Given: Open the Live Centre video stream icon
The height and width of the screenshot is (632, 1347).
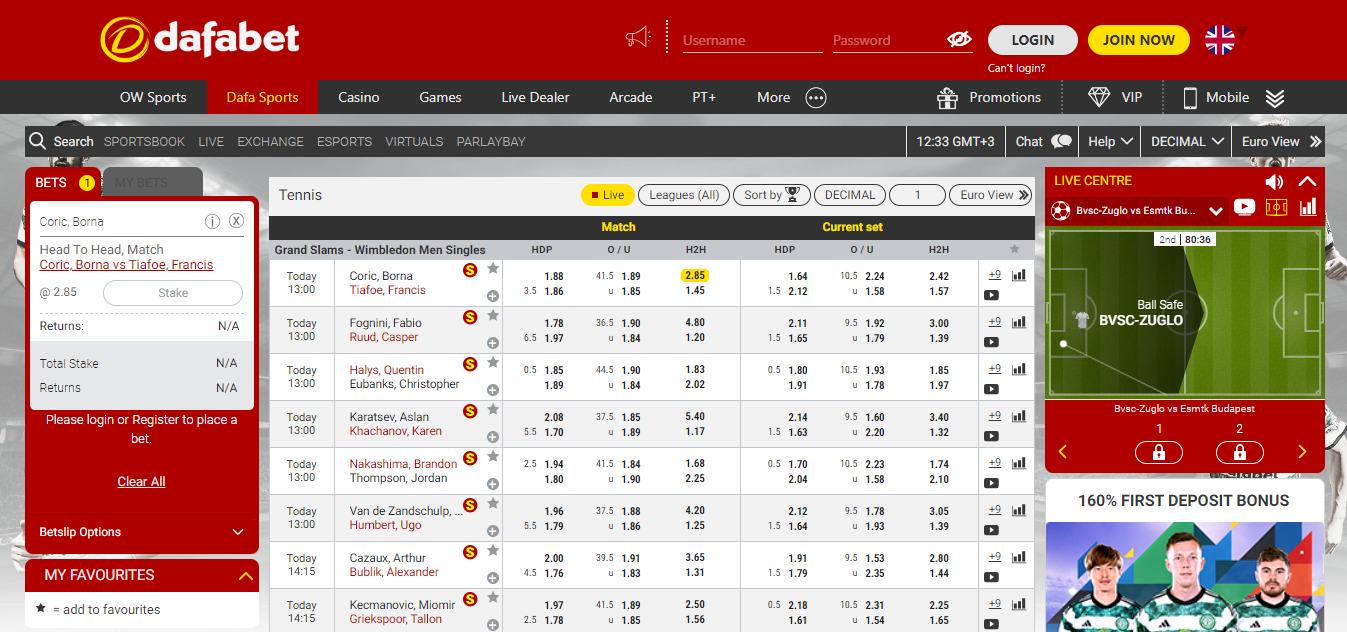Looking at the screenshot, I should coord(1244,208).
